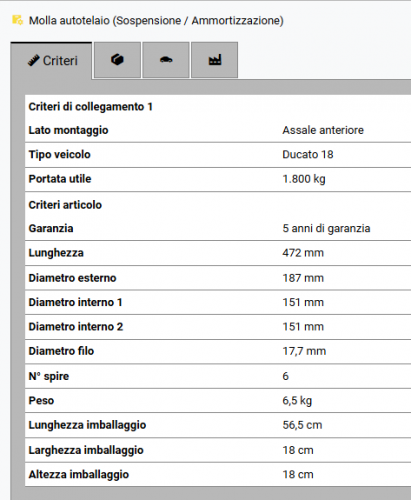Open the Criteri tab
The image size is (411, 500).
click(51, 61)
